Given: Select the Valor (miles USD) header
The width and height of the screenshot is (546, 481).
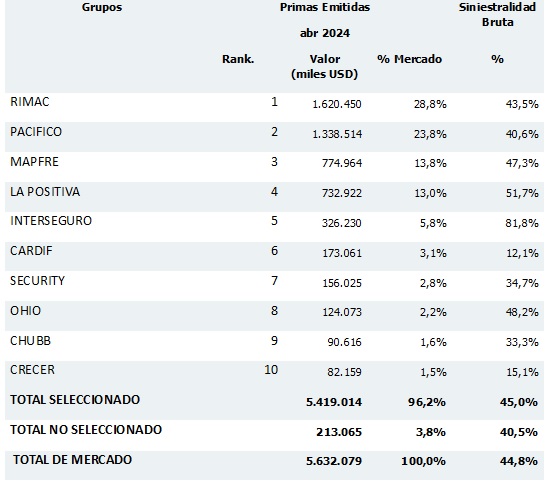Looking at the screenshot, I should tap(325, 67).
